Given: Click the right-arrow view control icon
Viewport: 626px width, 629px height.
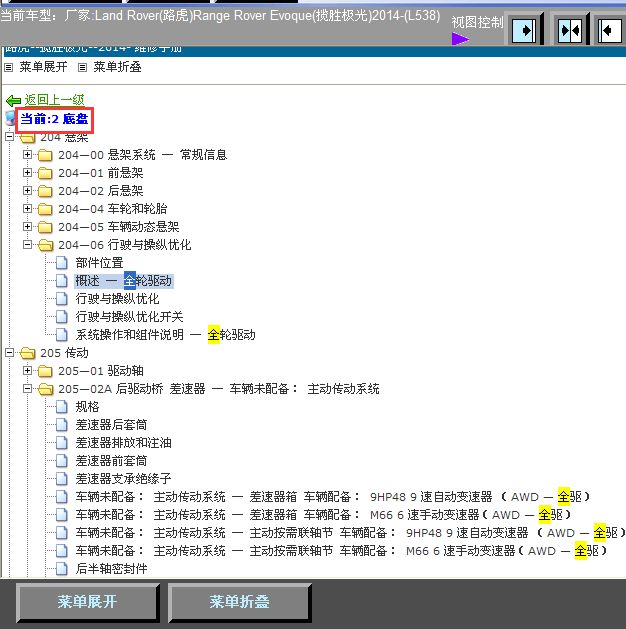Looking at the screenshot, I should 524,30.
